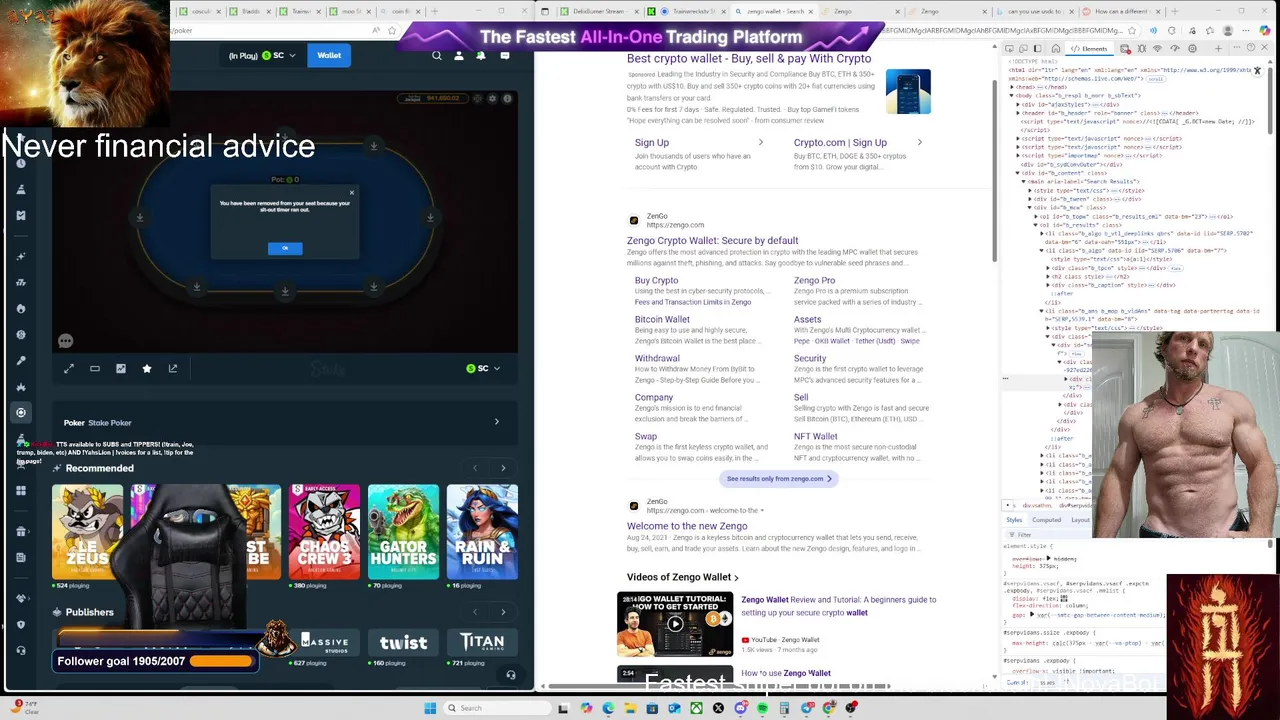Open the In Play SC currency dropdown

263,56
